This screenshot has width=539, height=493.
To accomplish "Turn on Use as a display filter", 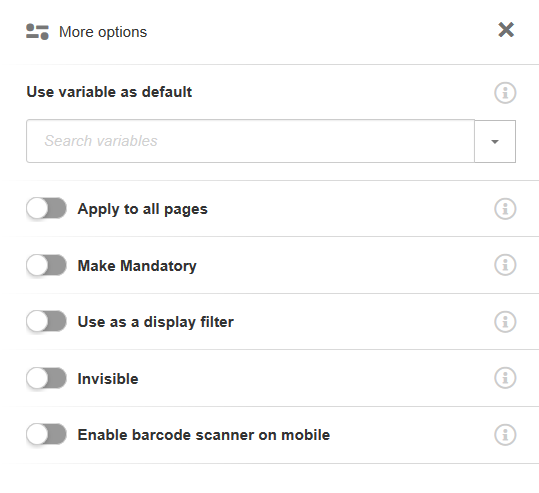I will [x=46, y=321].
